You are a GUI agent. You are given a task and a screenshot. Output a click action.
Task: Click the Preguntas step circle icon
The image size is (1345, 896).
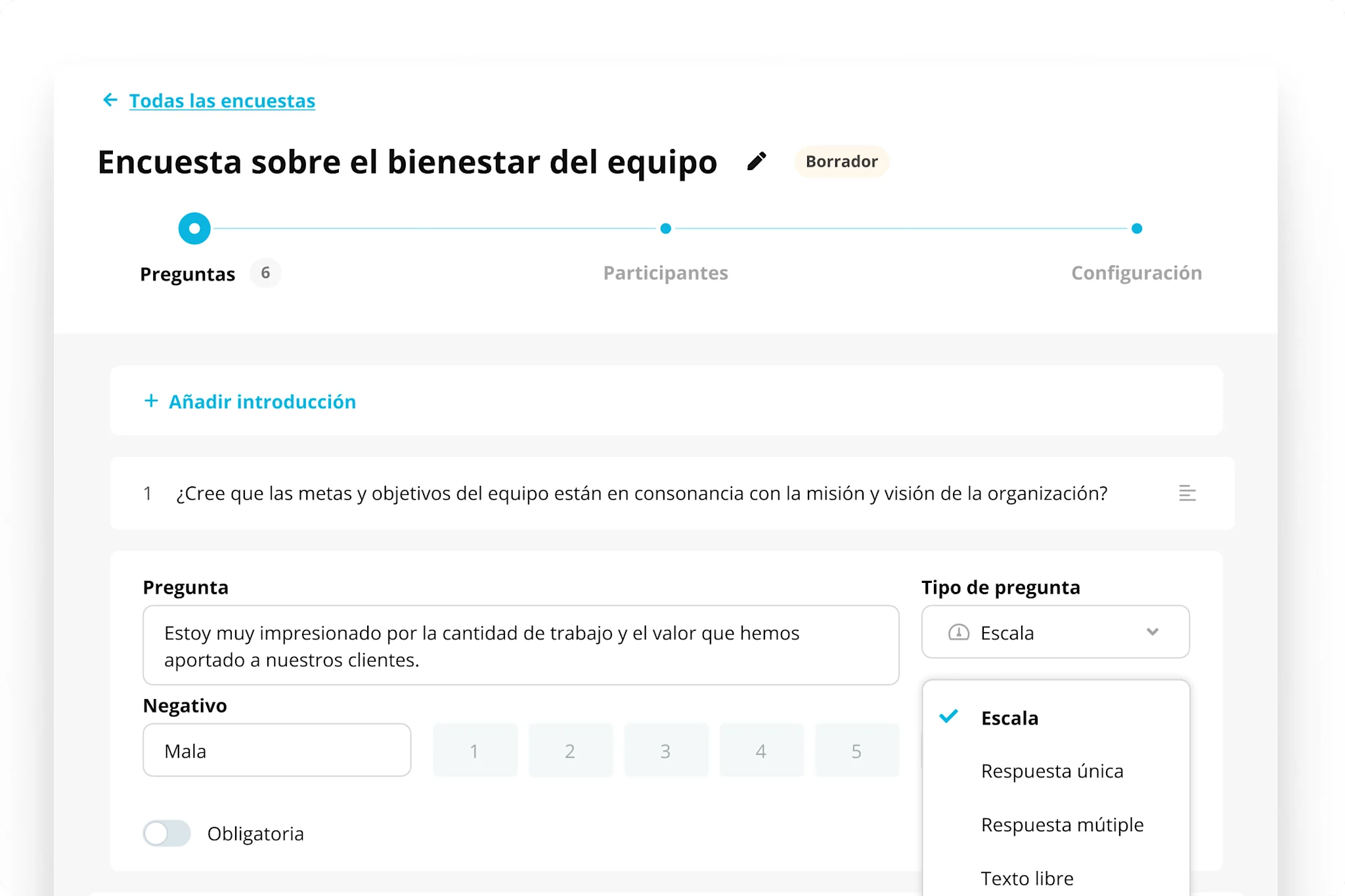(194, 228)
